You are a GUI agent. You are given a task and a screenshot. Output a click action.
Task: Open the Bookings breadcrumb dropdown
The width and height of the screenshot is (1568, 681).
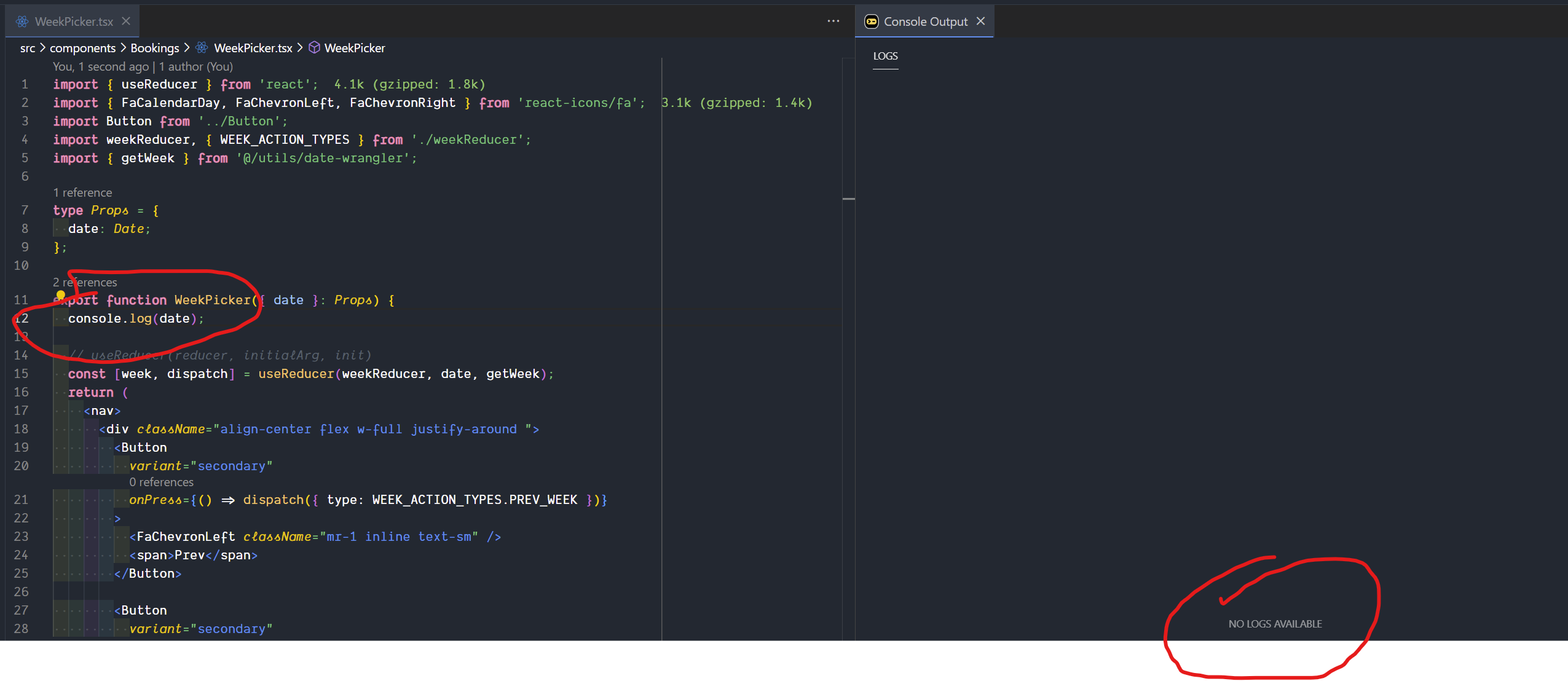coord(154,47)
